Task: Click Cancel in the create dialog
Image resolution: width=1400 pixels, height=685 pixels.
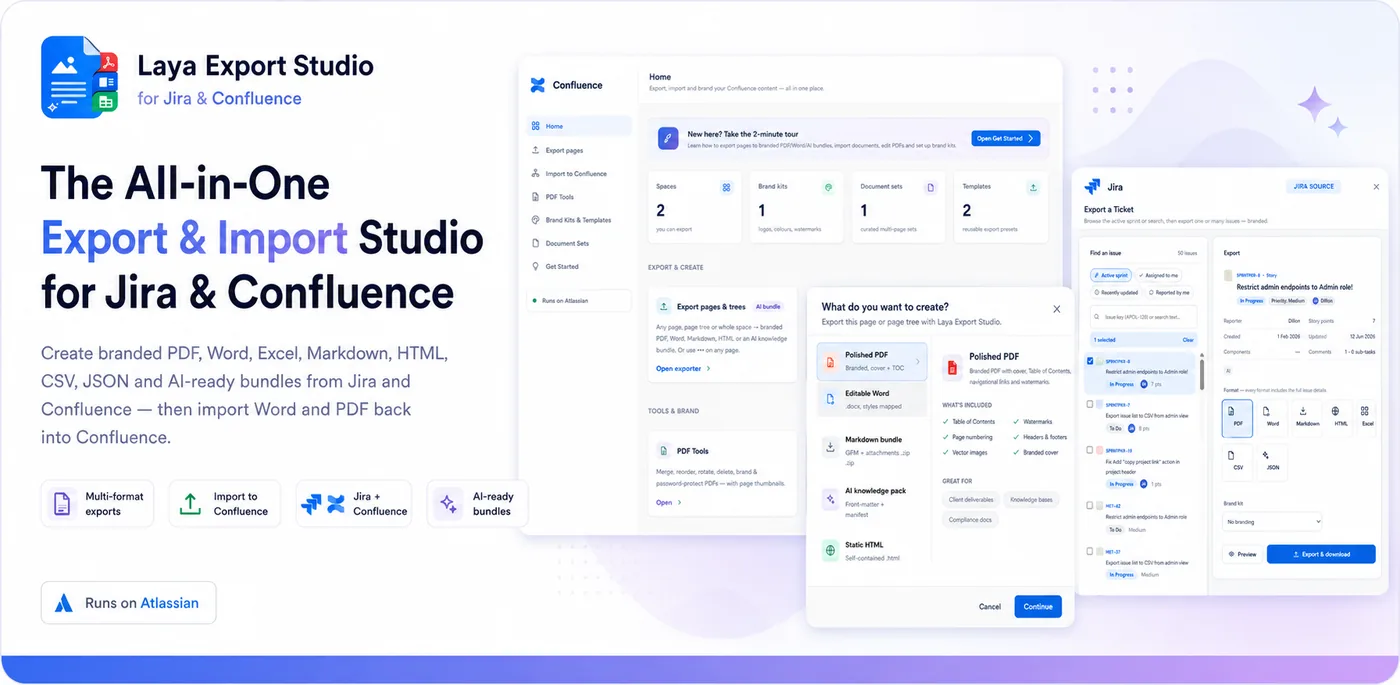Action: click(990, 606)
